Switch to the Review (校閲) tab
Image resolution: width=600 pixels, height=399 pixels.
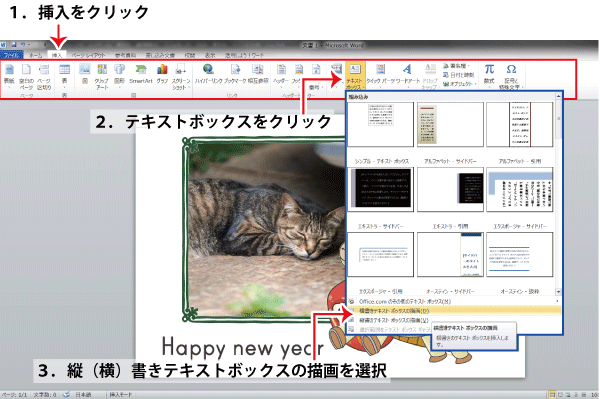click(190, 55)
